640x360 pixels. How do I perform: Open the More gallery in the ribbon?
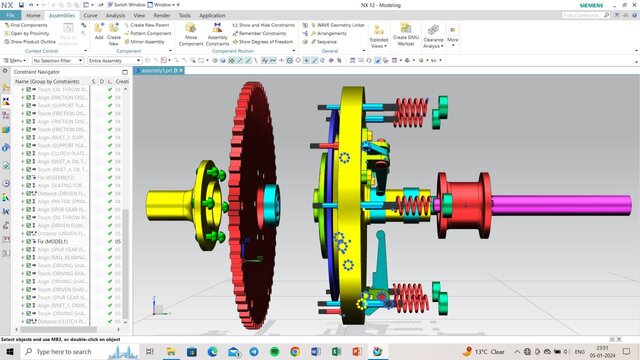click(453, 35)
